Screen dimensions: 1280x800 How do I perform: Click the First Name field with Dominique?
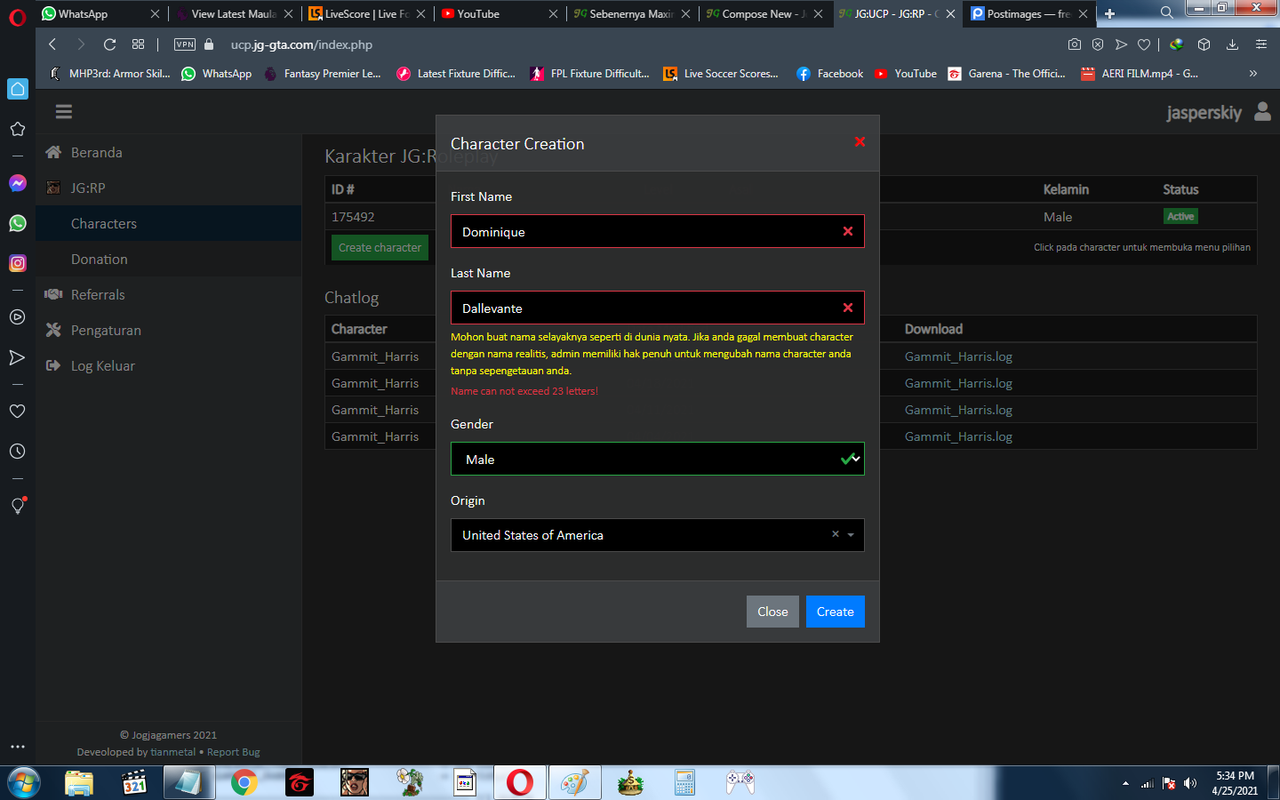pos(657,231)
